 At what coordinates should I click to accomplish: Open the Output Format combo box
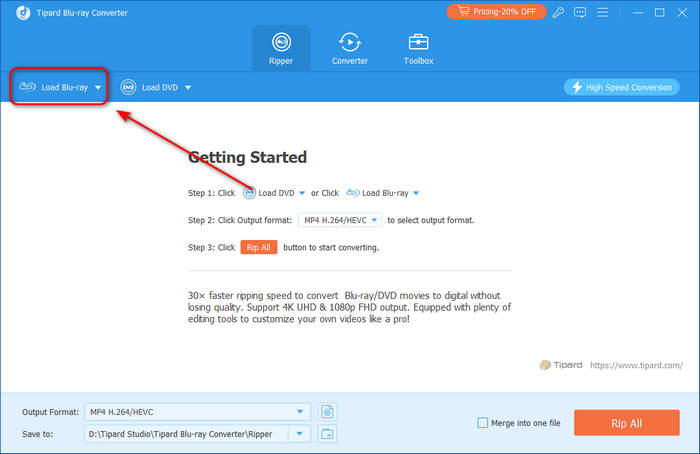click(x=197, y=412)
